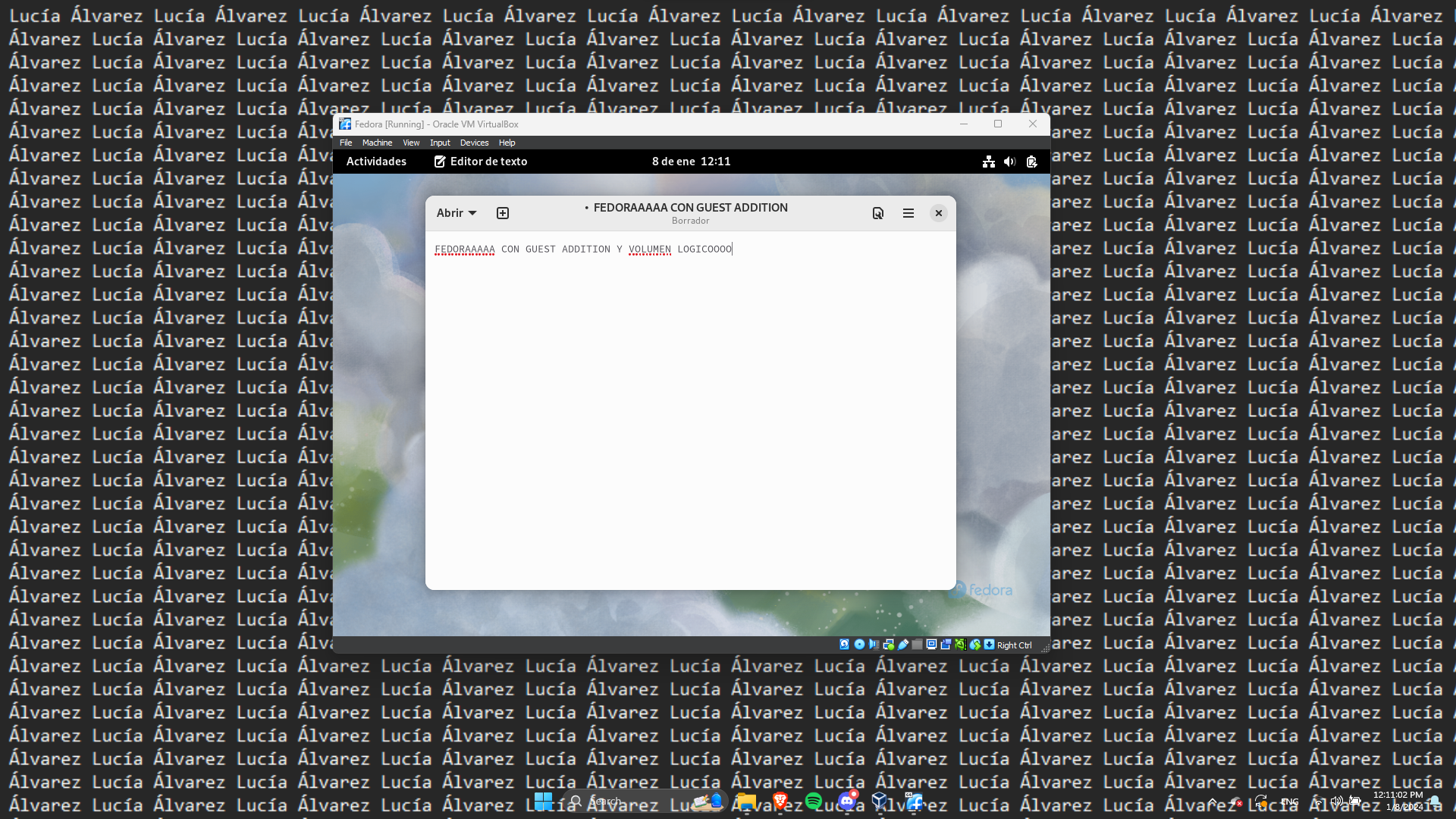1456x819 pixels.
Task: Click in the text editing area
Action: [690, 409]
